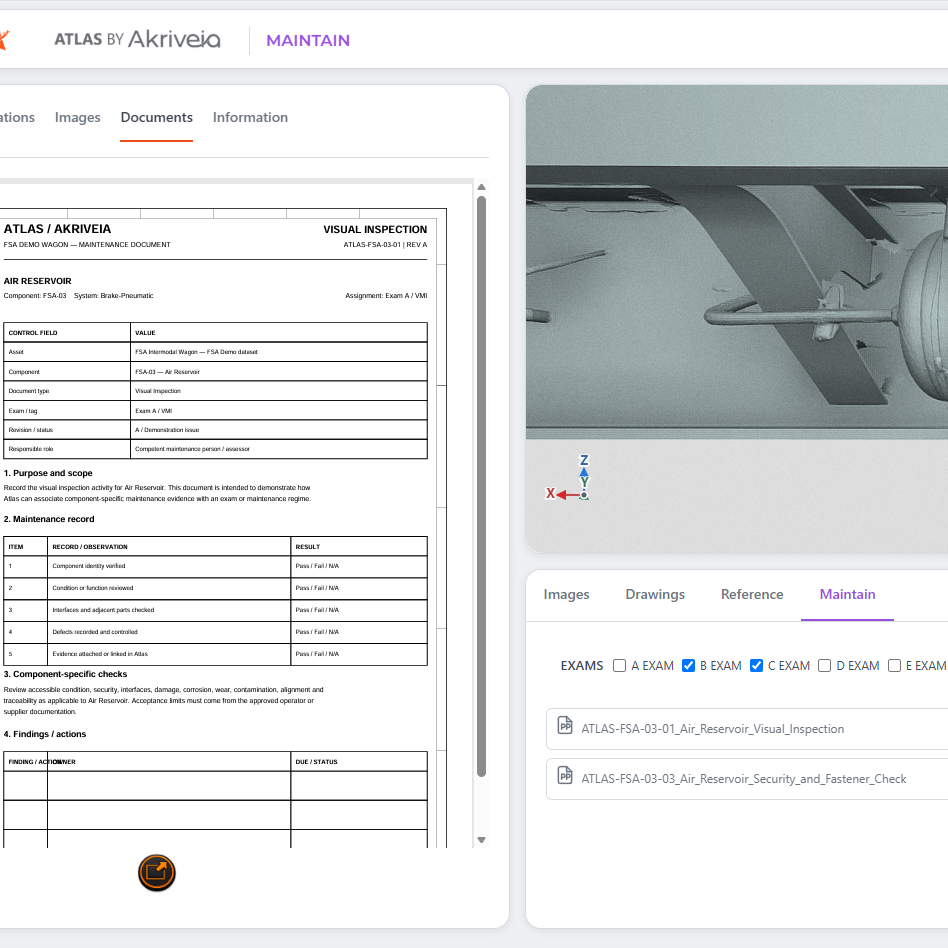Viewport: 948px width, 948px height.
Task: Switch to the Images tab in left panel
Action: pyautogui.click(x=77, y=117)
